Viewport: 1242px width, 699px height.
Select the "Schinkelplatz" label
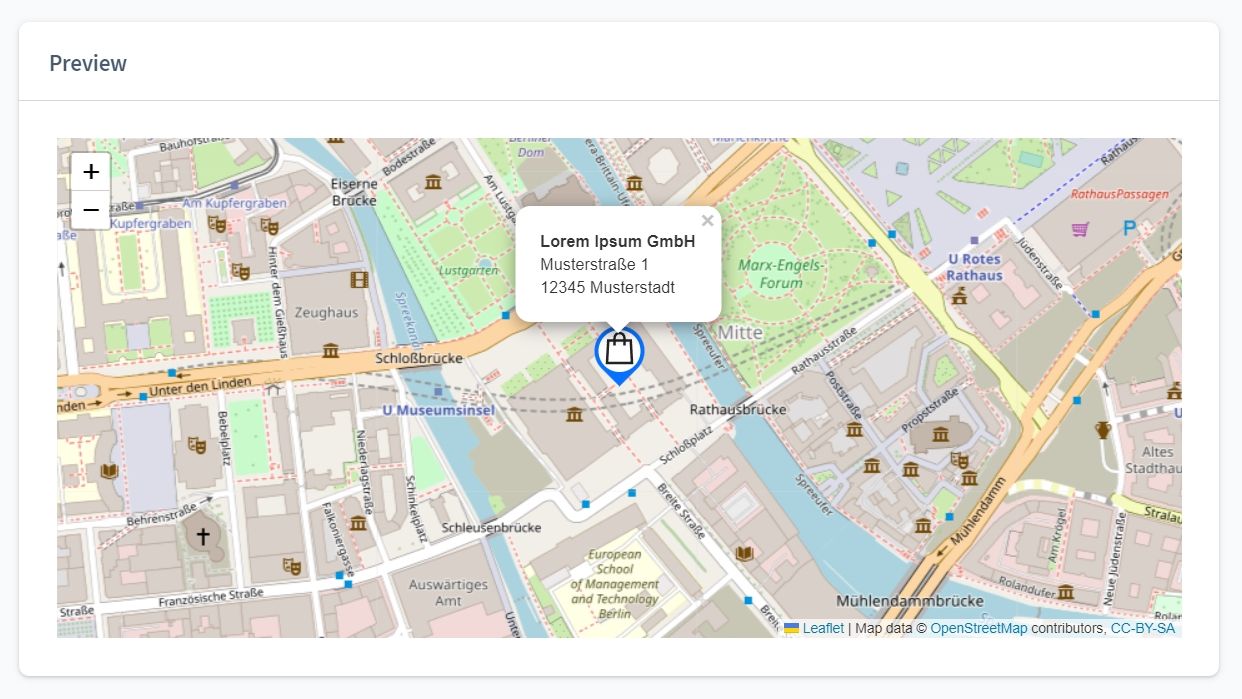click(x=416, y=507)
